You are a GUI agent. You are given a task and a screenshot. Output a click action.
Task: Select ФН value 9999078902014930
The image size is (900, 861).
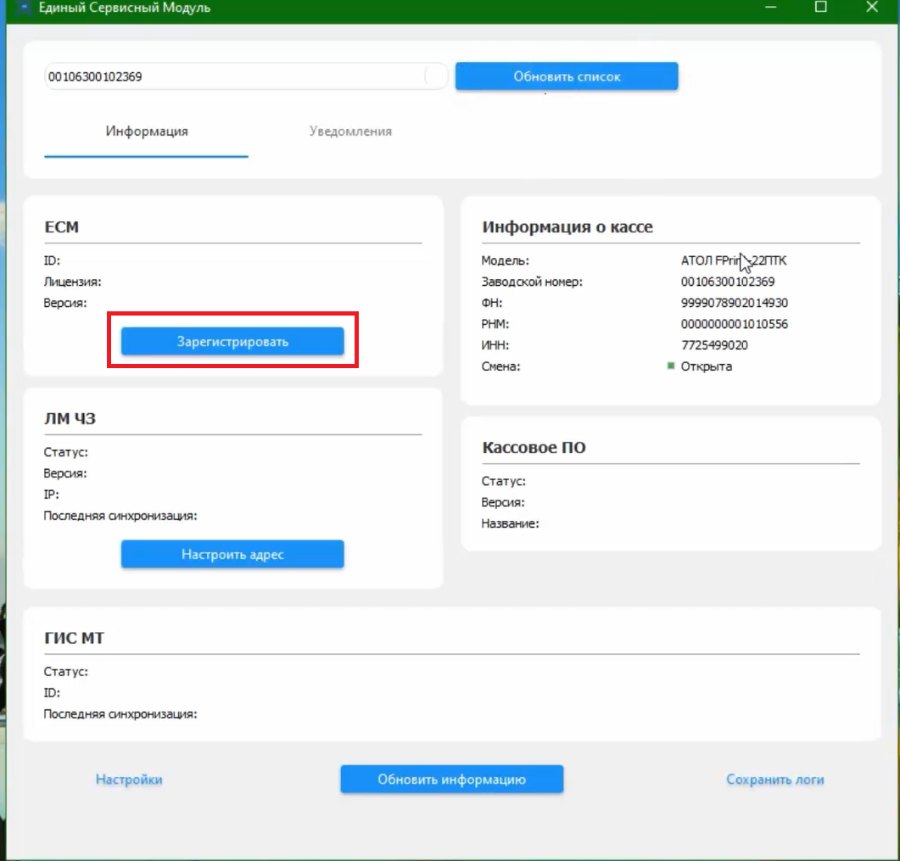[x=734, y=302]
